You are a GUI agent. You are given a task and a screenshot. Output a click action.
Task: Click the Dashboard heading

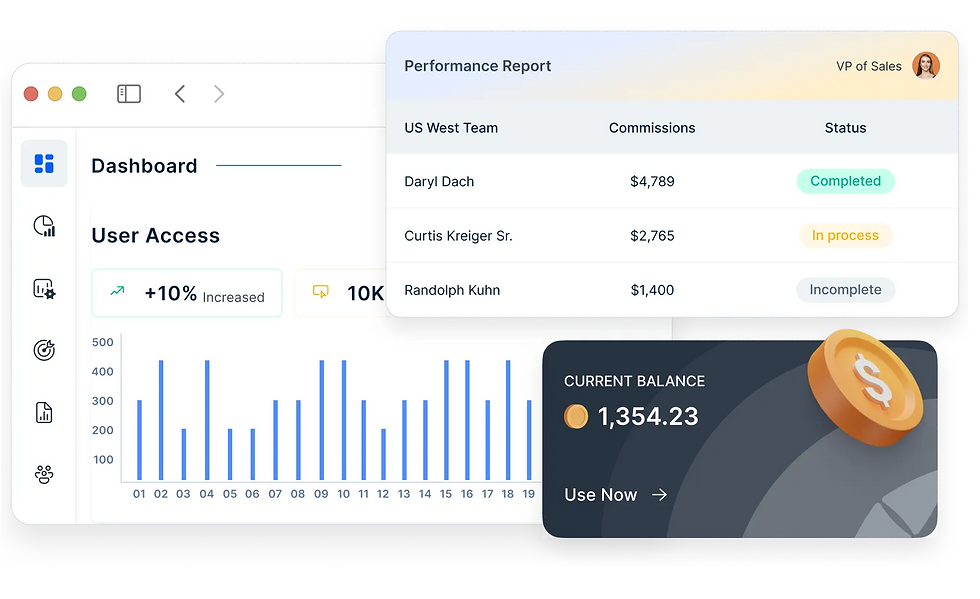click(144, 166)
